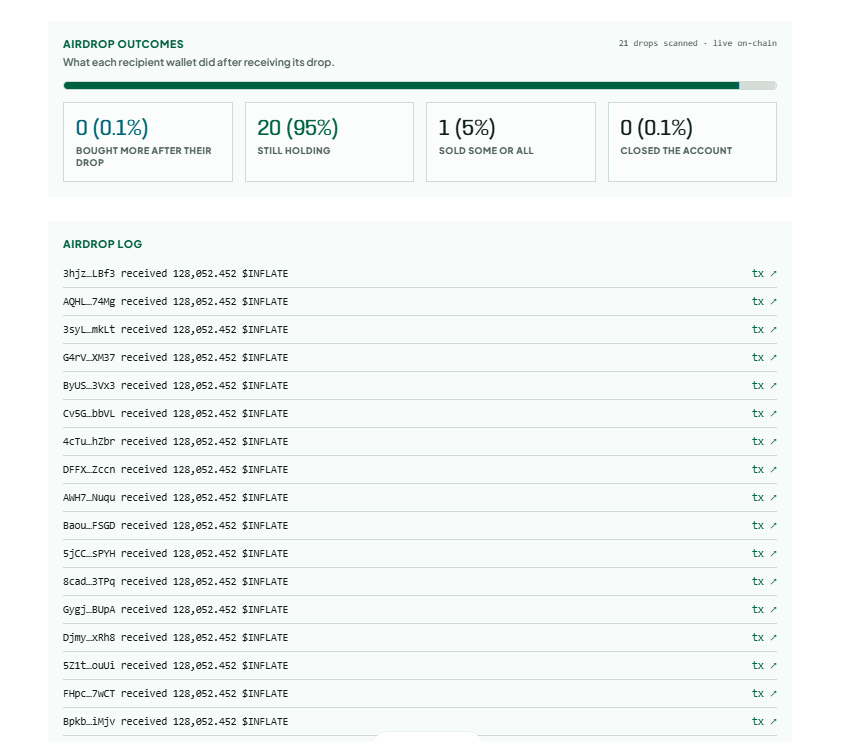Click the "AIRDROP OUTCOMES" heading
The width and height of the screenshot is (866, 742).
click(x=123, y=44)
